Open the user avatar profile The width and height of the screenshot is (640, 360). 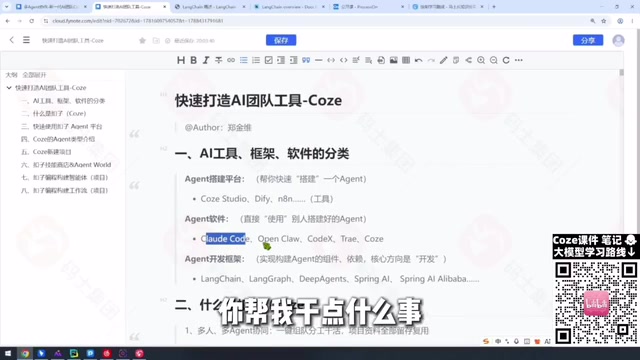click(618, 40)
